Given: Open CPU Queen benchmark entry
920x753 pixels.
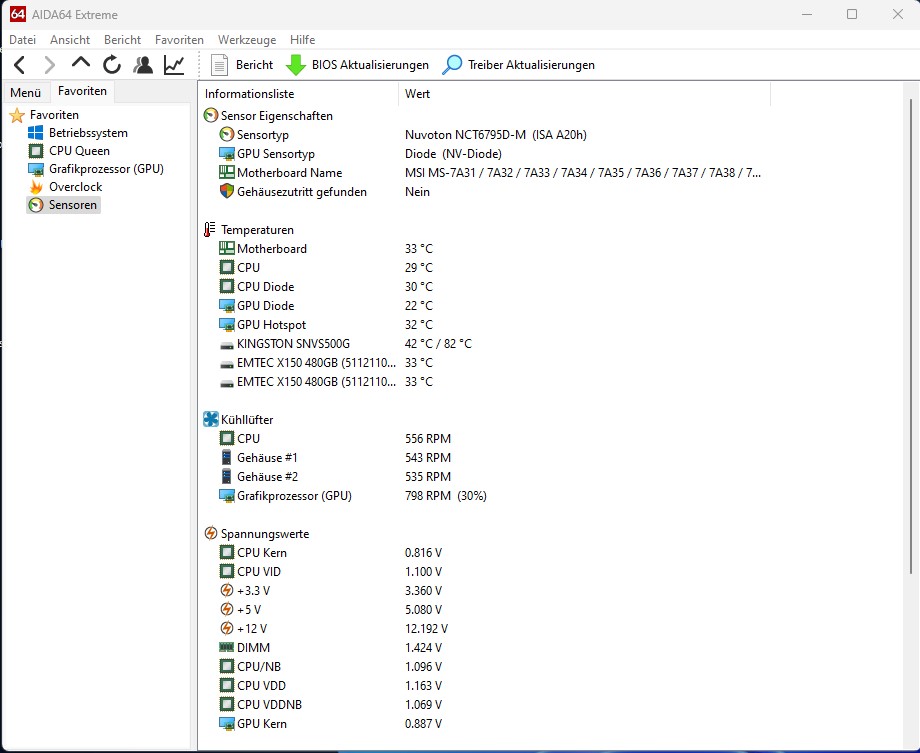Looking at the screenshot, I should click(79, 151).
